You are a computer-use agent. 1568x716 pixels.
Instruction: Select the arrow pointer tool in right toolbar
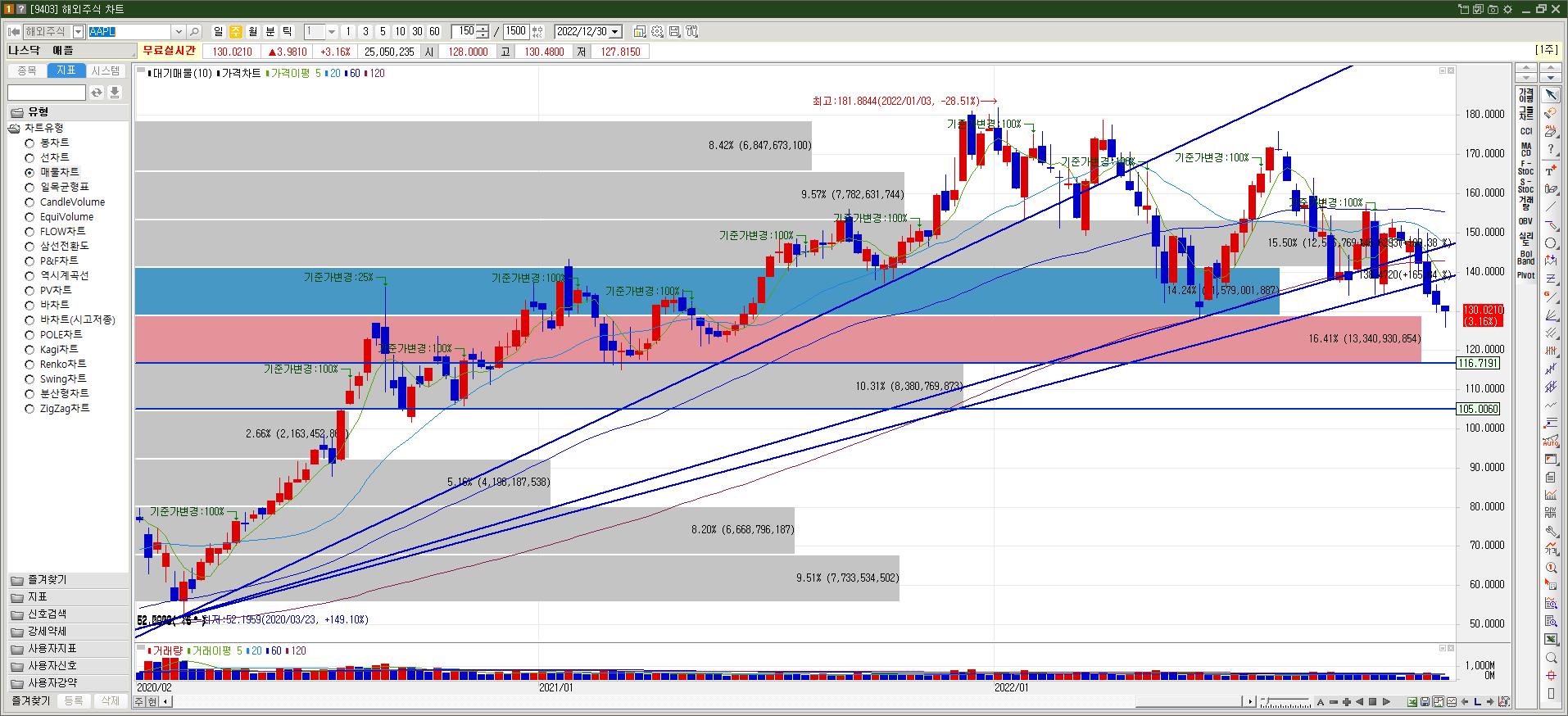pyautogui.click(x=1550, y=95)
